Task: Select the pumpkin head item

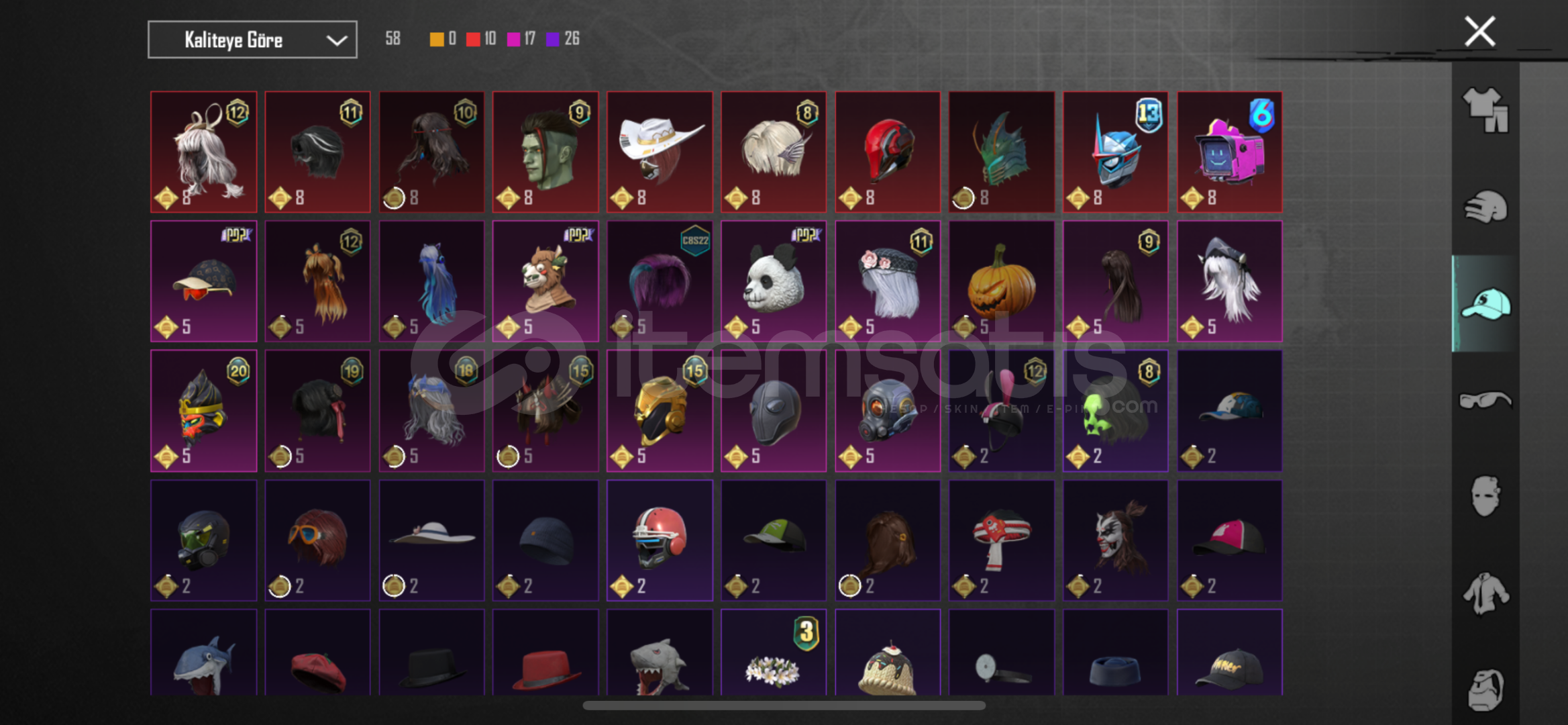Action: [x=1001, y=281]
